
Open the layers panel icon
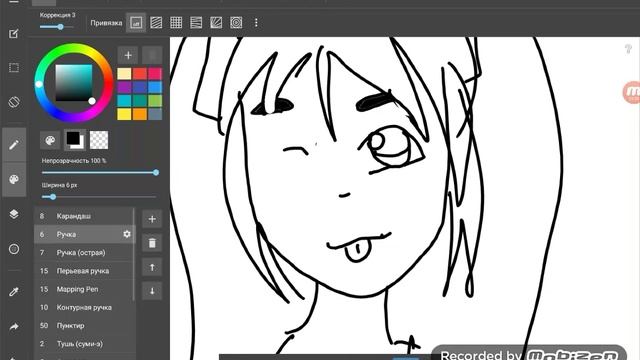click(14, 214)
